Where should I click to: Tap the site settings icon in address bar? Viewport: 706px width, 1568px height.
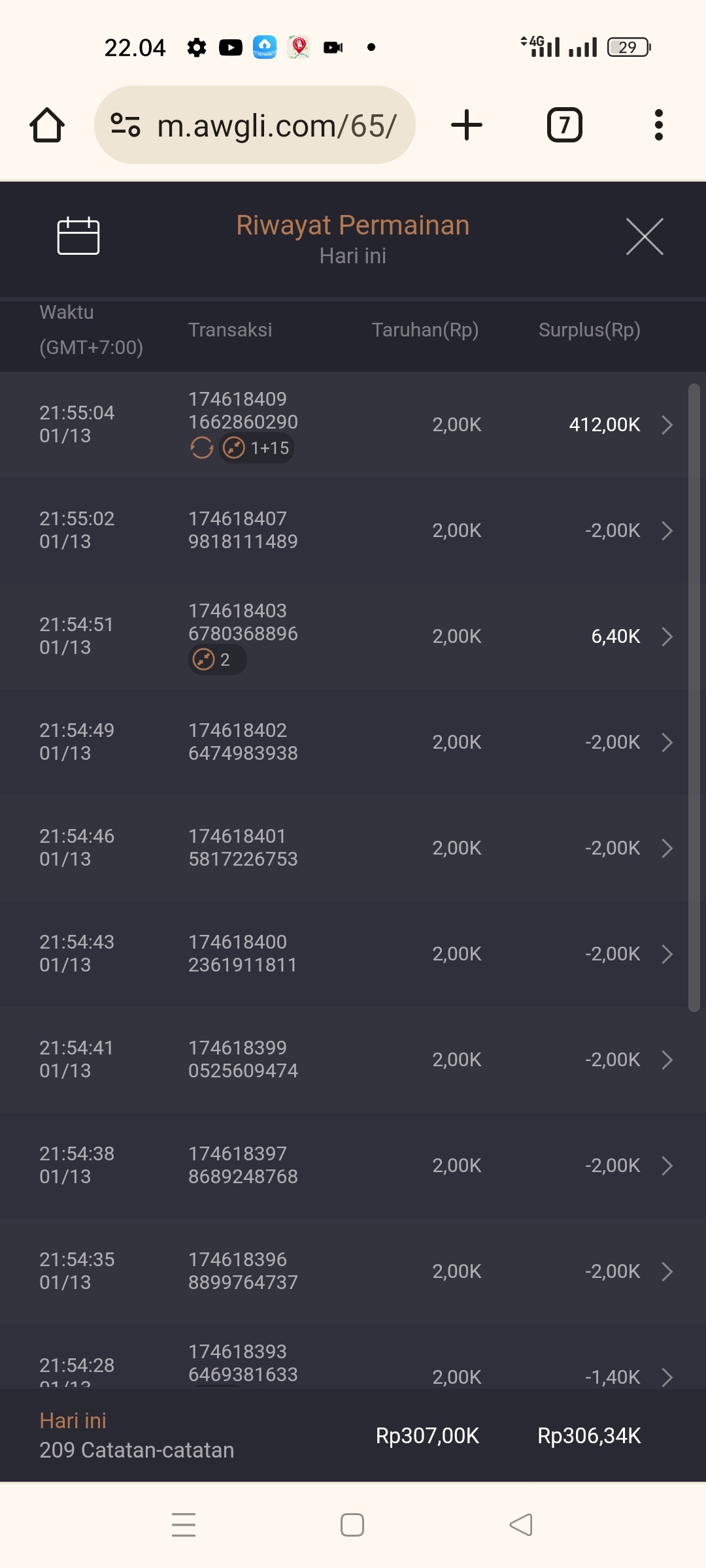(126, 125)
